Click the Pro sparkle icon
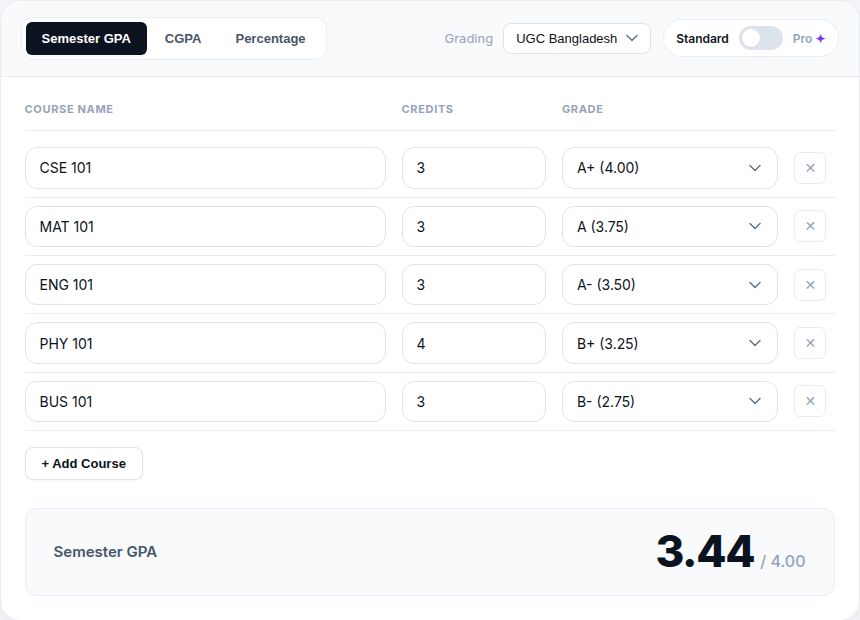This screenshot has height=620, width=860. tap(821, 38)
